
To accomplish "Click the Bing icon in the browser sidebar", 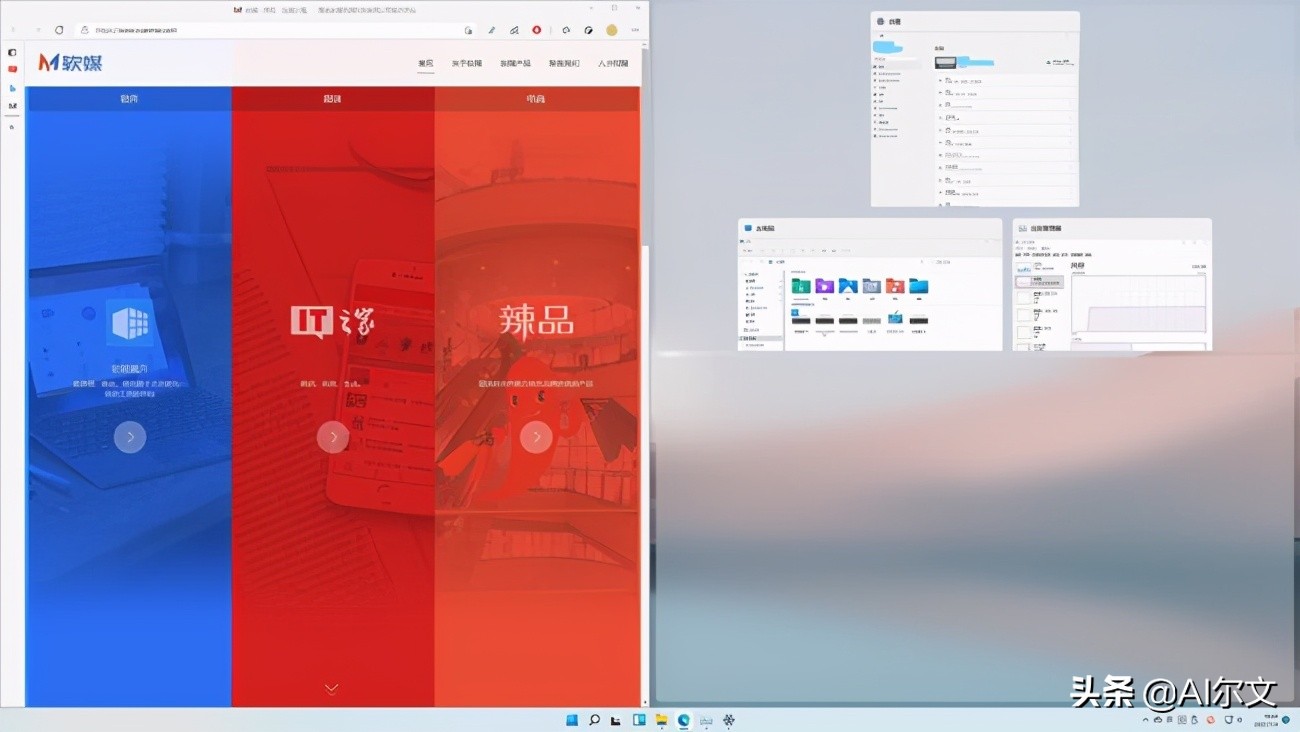I will [x=12, y=86].
